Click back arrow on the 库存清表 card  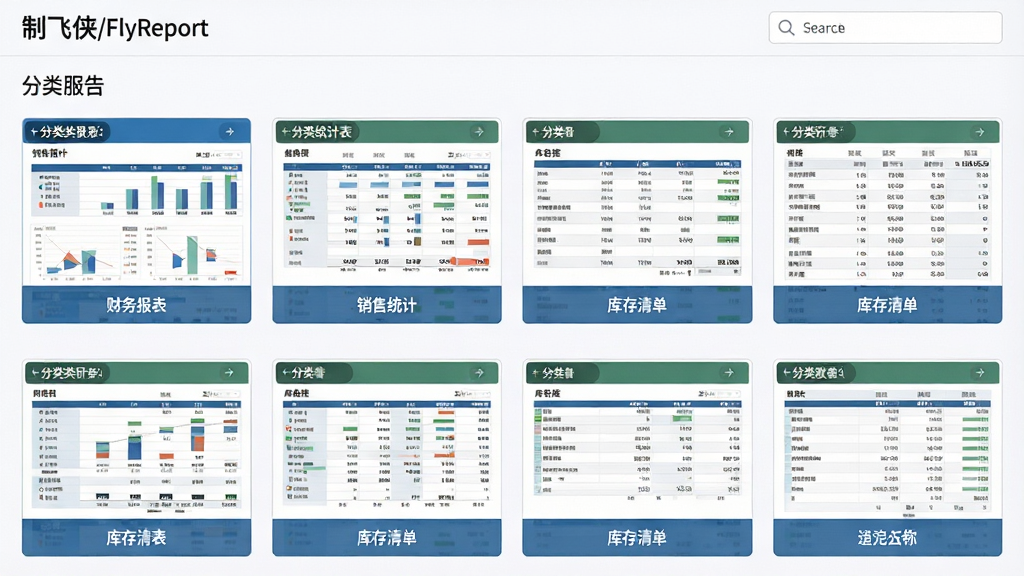point(35,373)
